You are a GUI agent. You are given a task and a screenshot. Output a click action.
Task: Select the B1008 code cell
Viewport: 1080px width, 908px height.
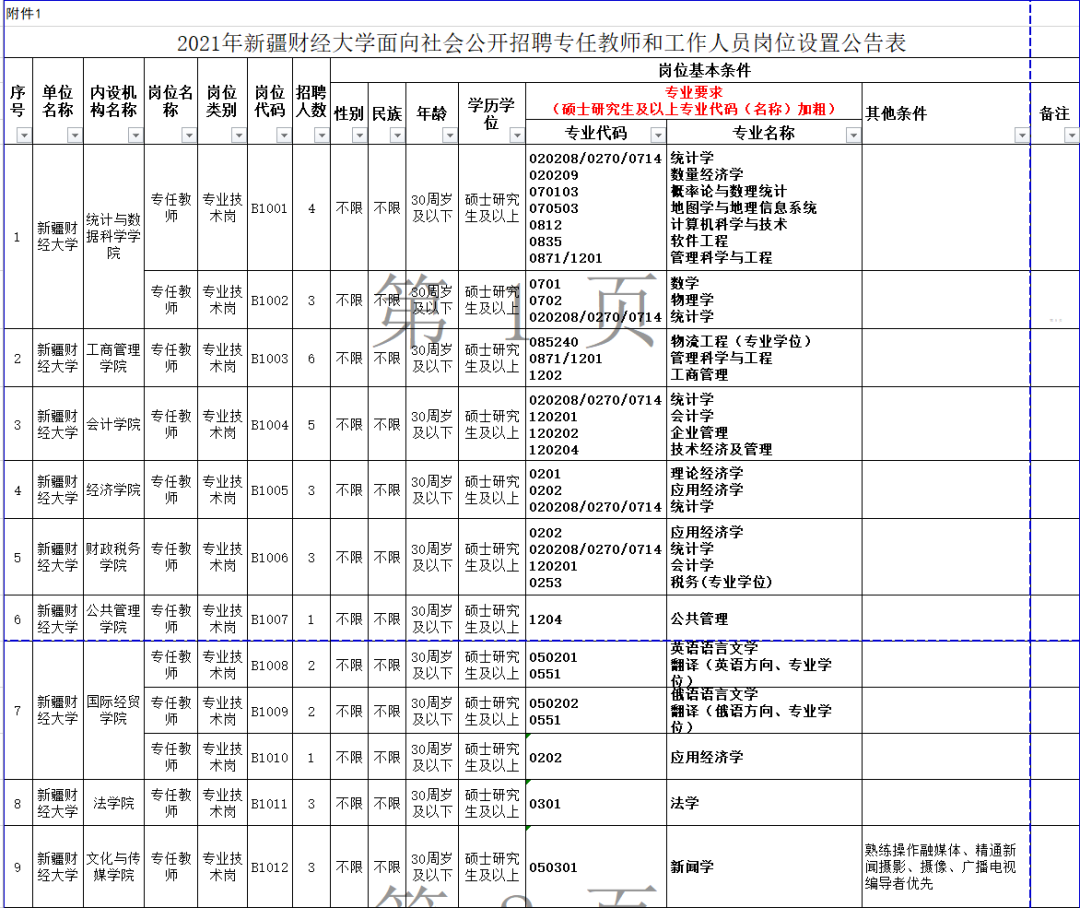click(x=269, y=665)
